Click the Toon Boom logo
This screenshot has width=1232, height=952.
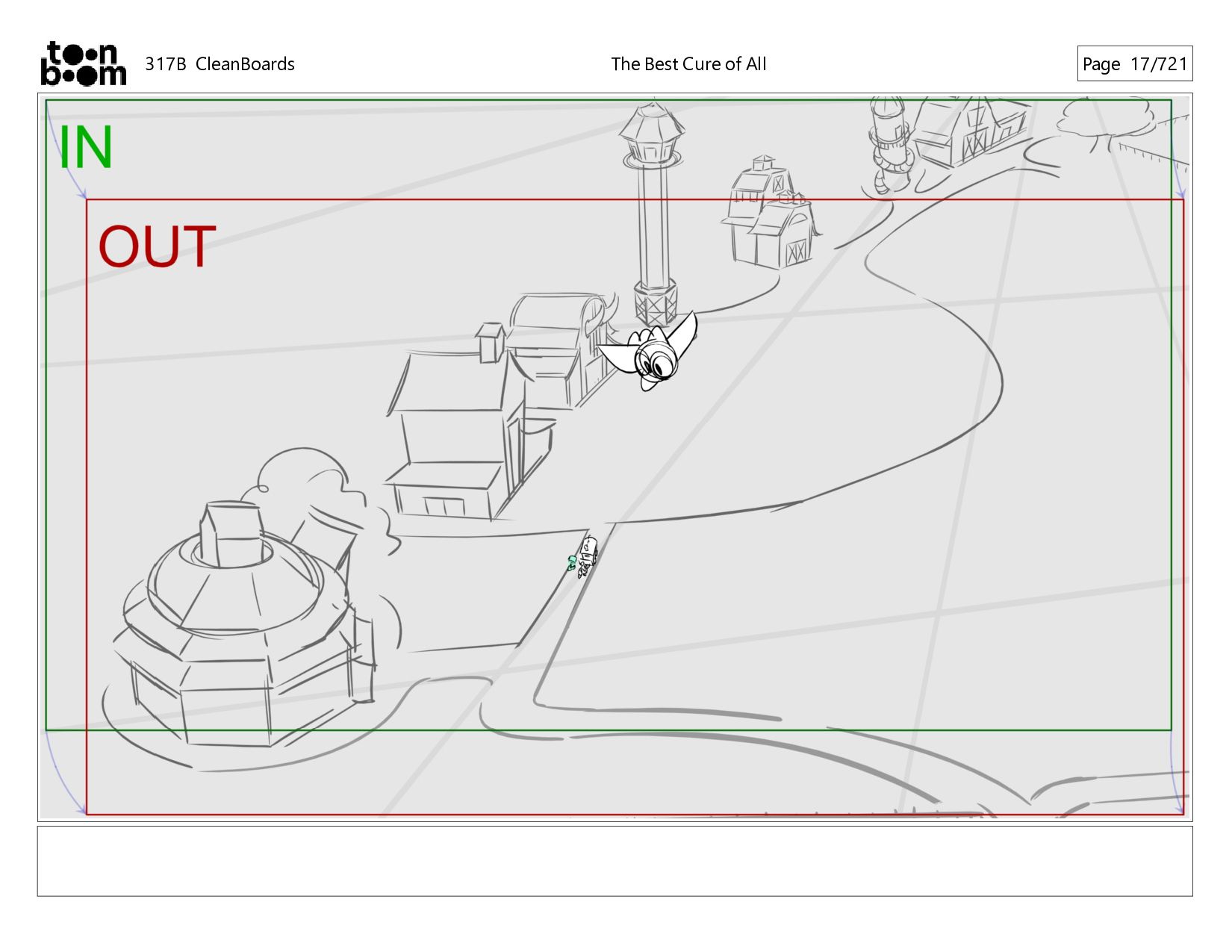tap(83, 63)
